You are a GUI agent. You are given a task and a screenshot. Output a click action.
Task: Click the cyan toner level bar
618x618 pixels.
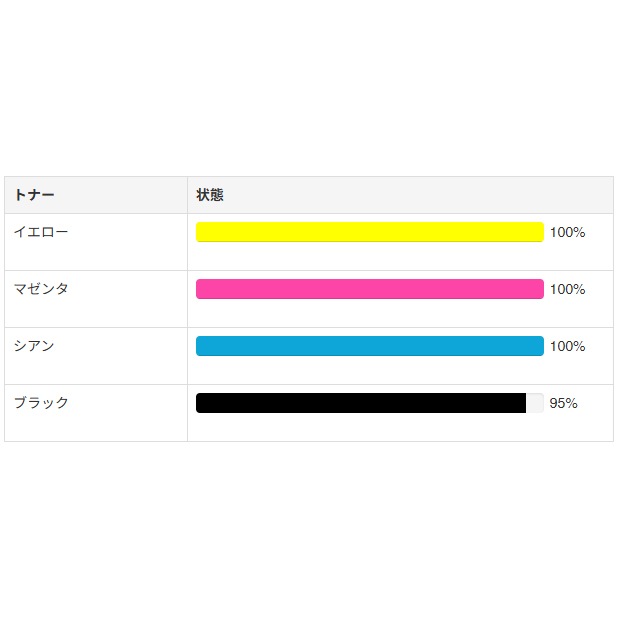[x=369, y=346]
